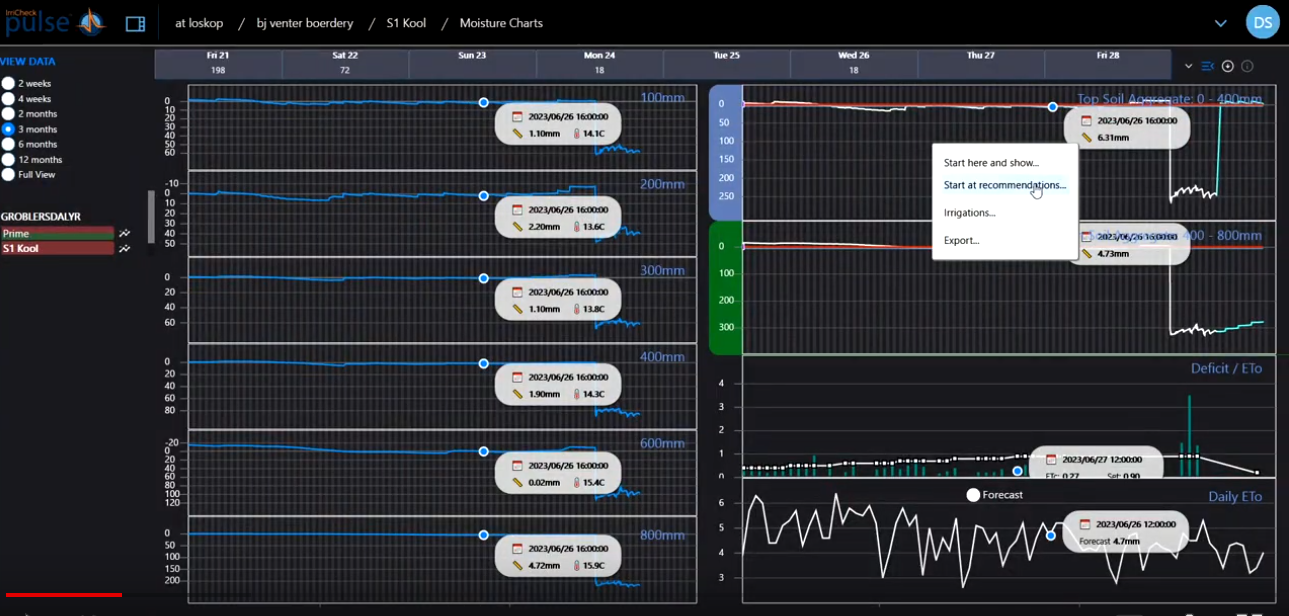1289x616 pixels.
Task: Click '800mm' chart label
Action: [662, 535]
